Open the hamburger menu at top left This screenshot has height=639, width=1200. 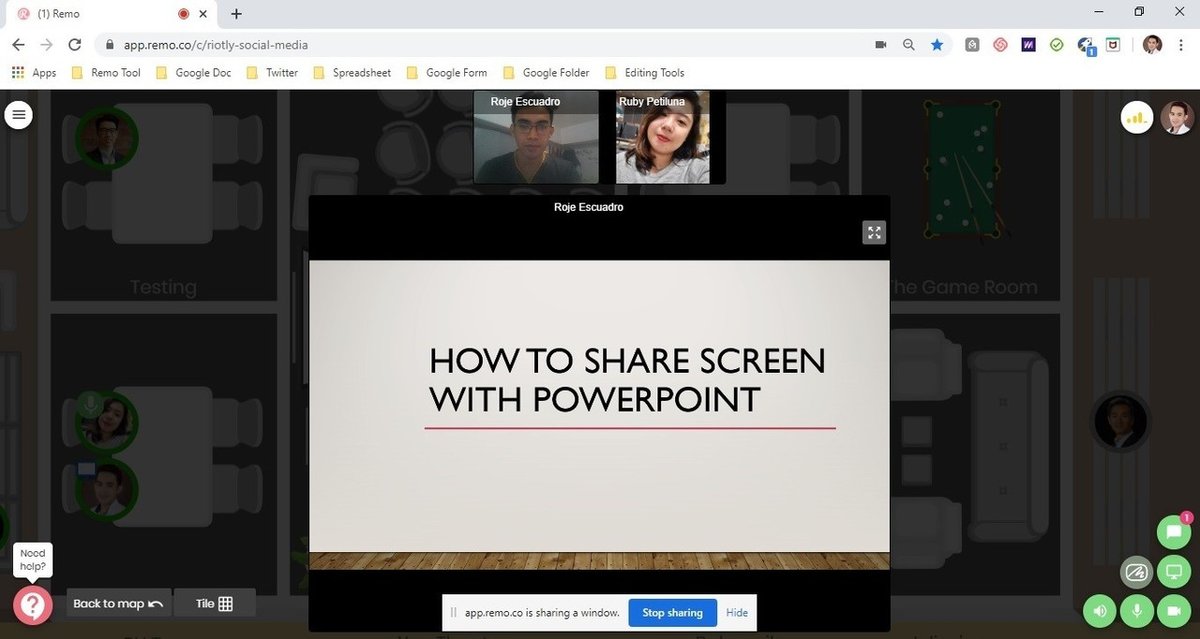coord(19,115)
